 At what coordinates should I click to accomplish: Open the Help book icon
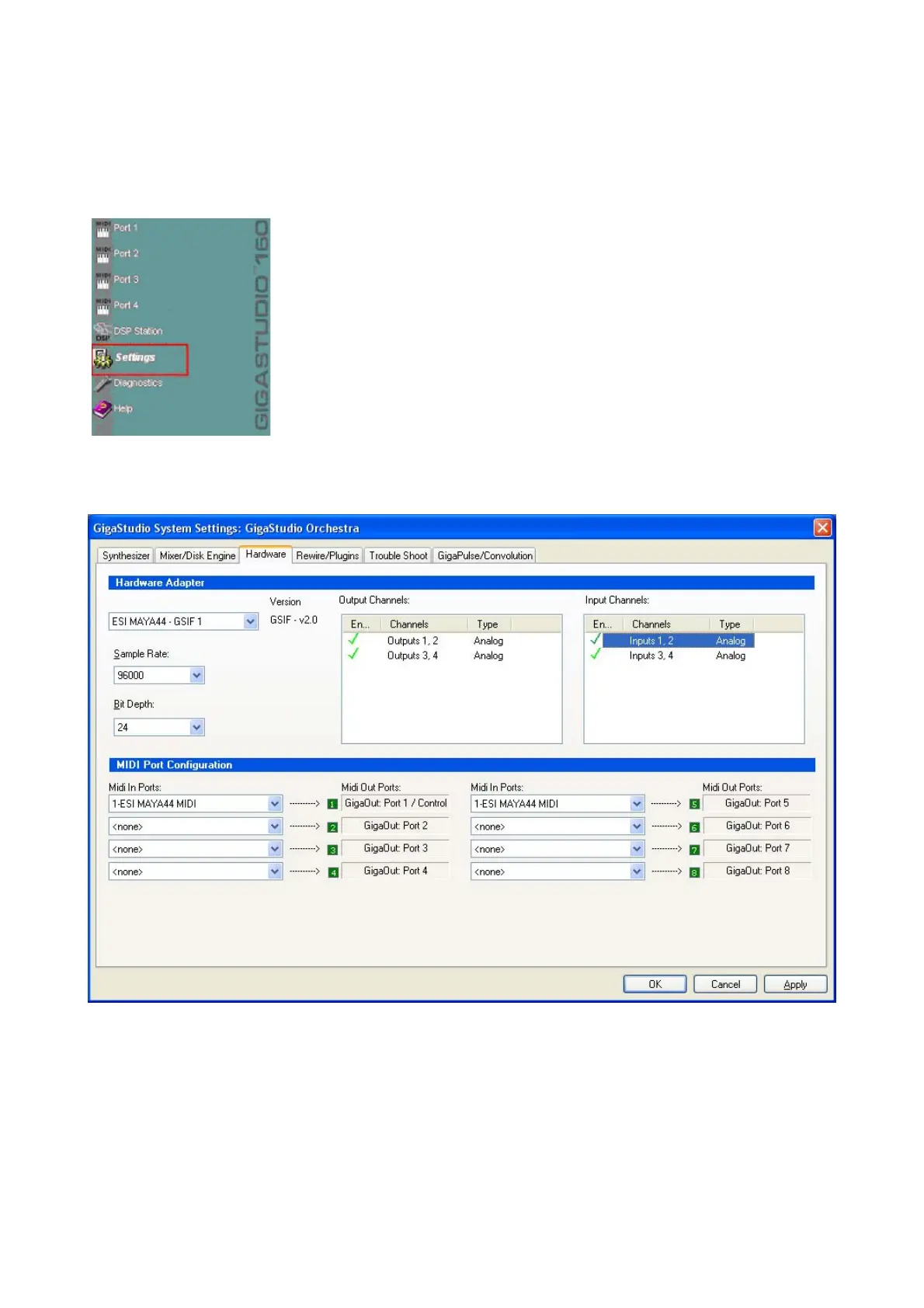102,409
